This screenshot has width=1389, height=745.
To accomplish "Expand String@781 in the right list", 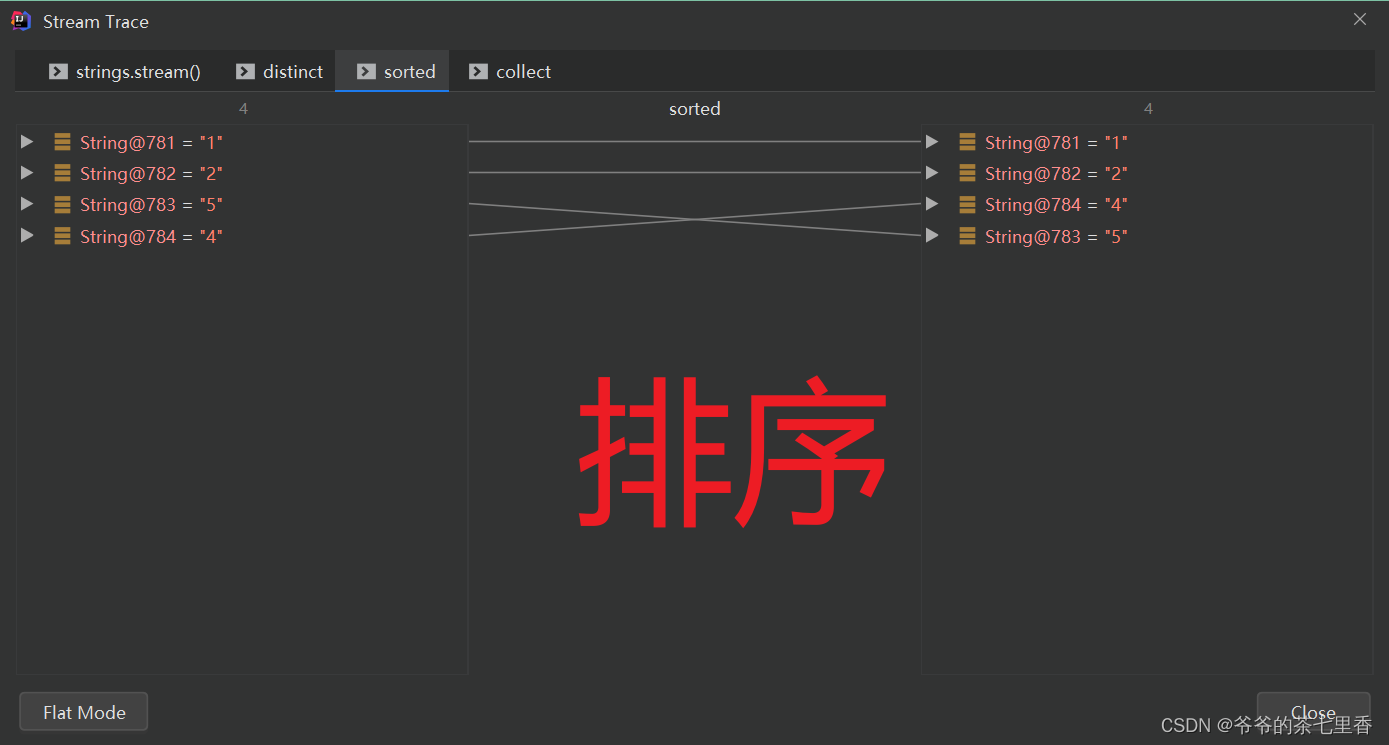I will 932,142.
